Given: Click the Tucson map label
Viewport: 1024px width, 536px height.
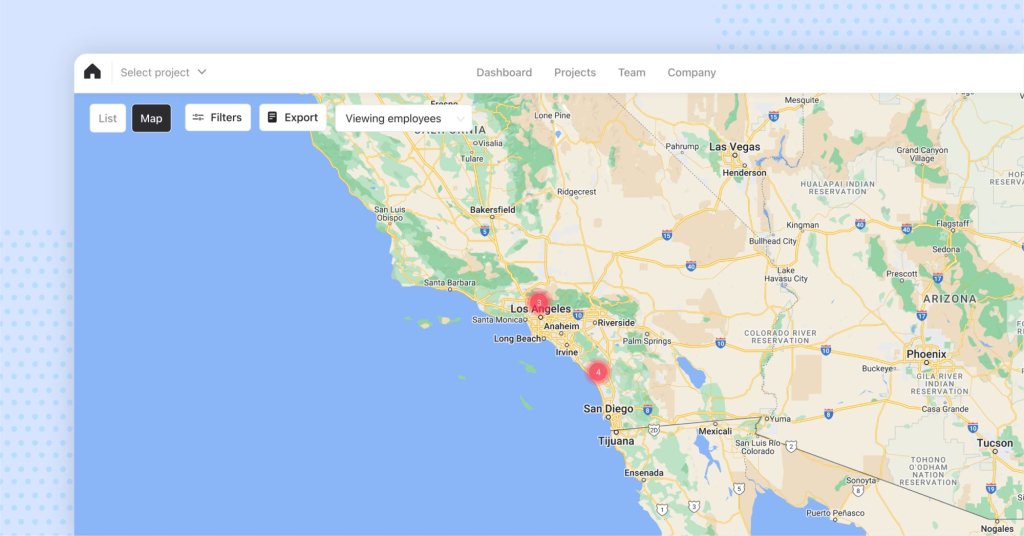Looking at the screenshot, I should click(x=995, y=443).
